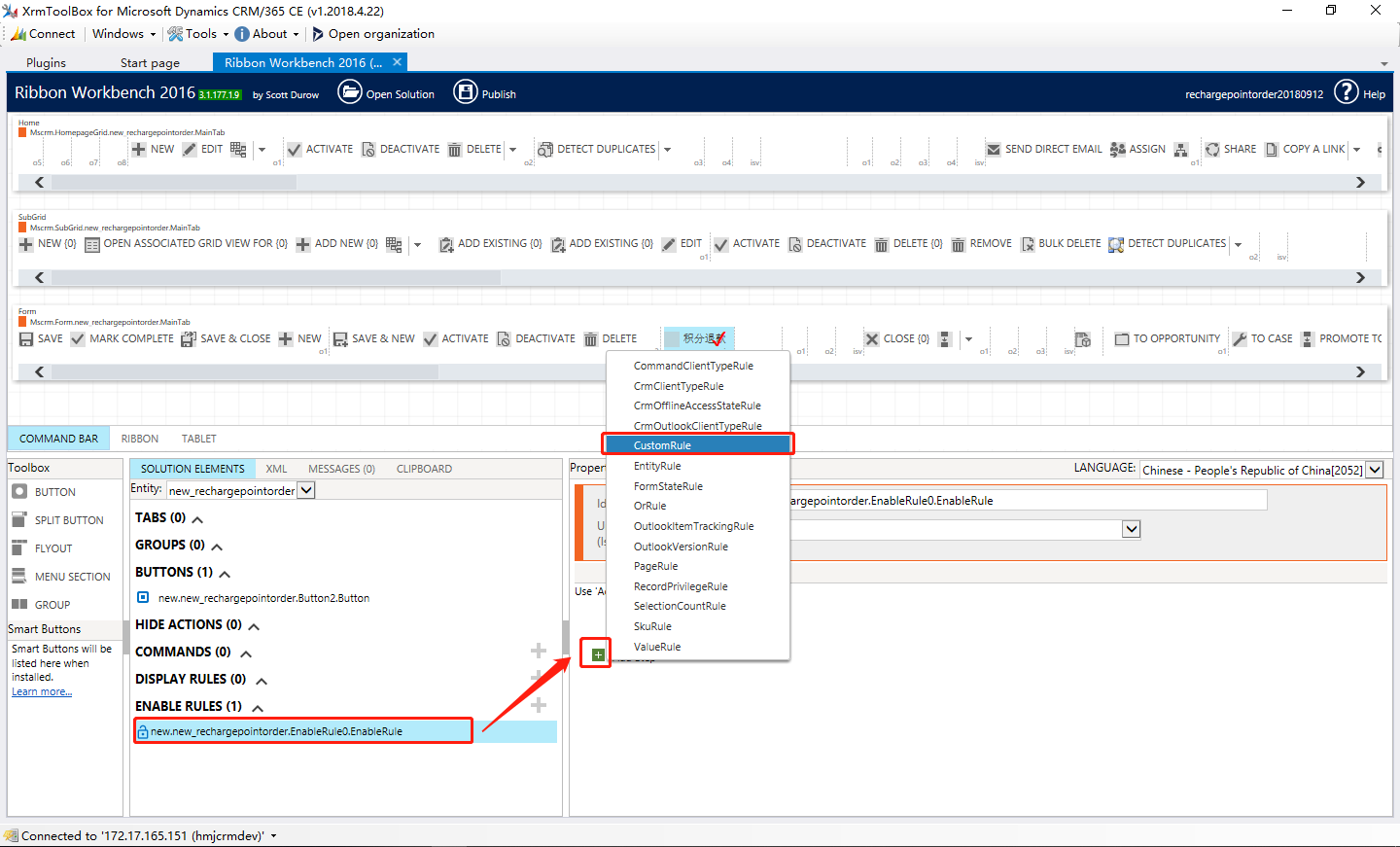Click MARK COMPLETE in the Form ribbon
The image size is (1400, 847).
(x=122, y=338)
